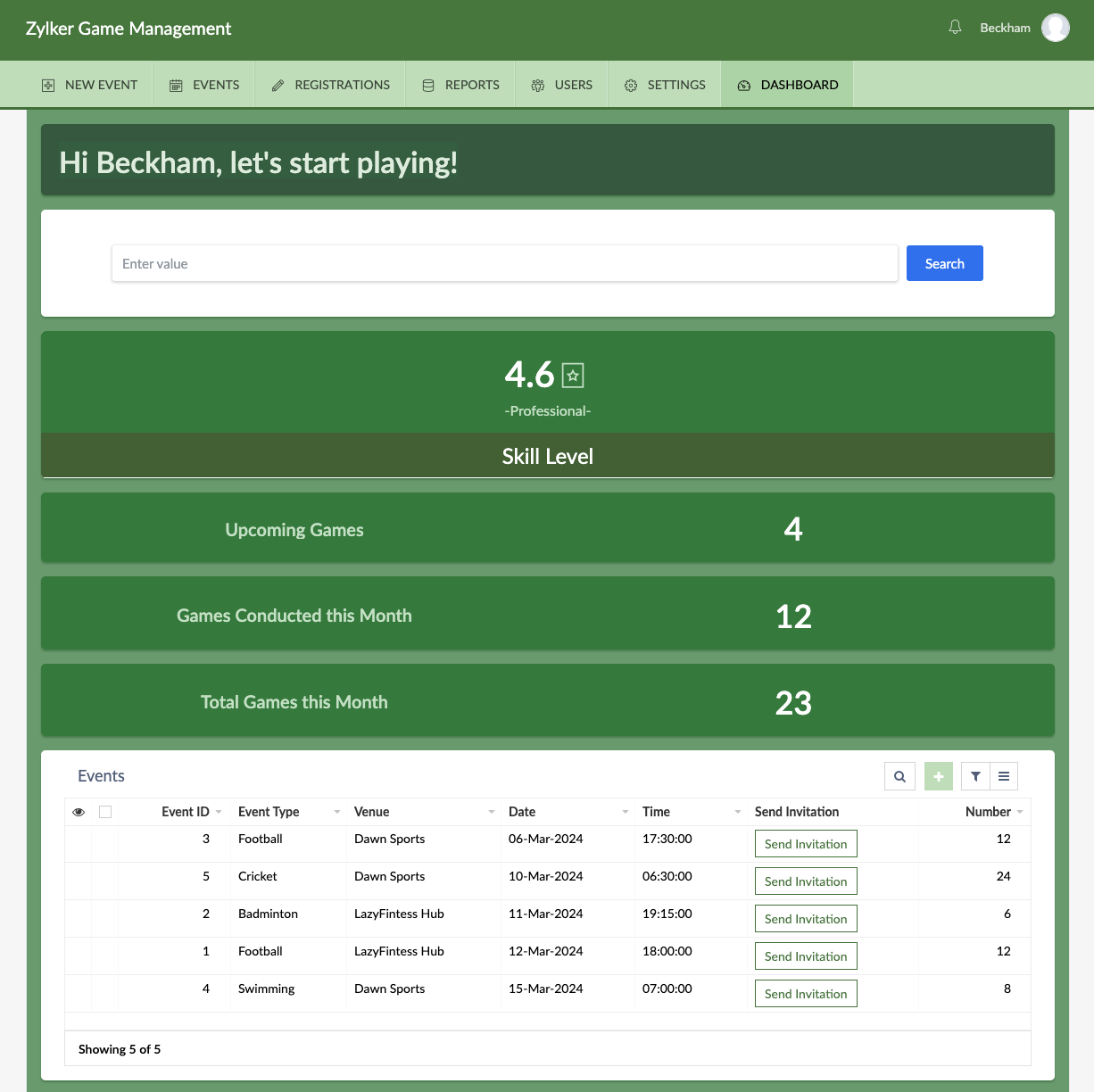Click the star icon beside 4.6
This screenshot has width=1094, height=1092.
tap(573, 376)
